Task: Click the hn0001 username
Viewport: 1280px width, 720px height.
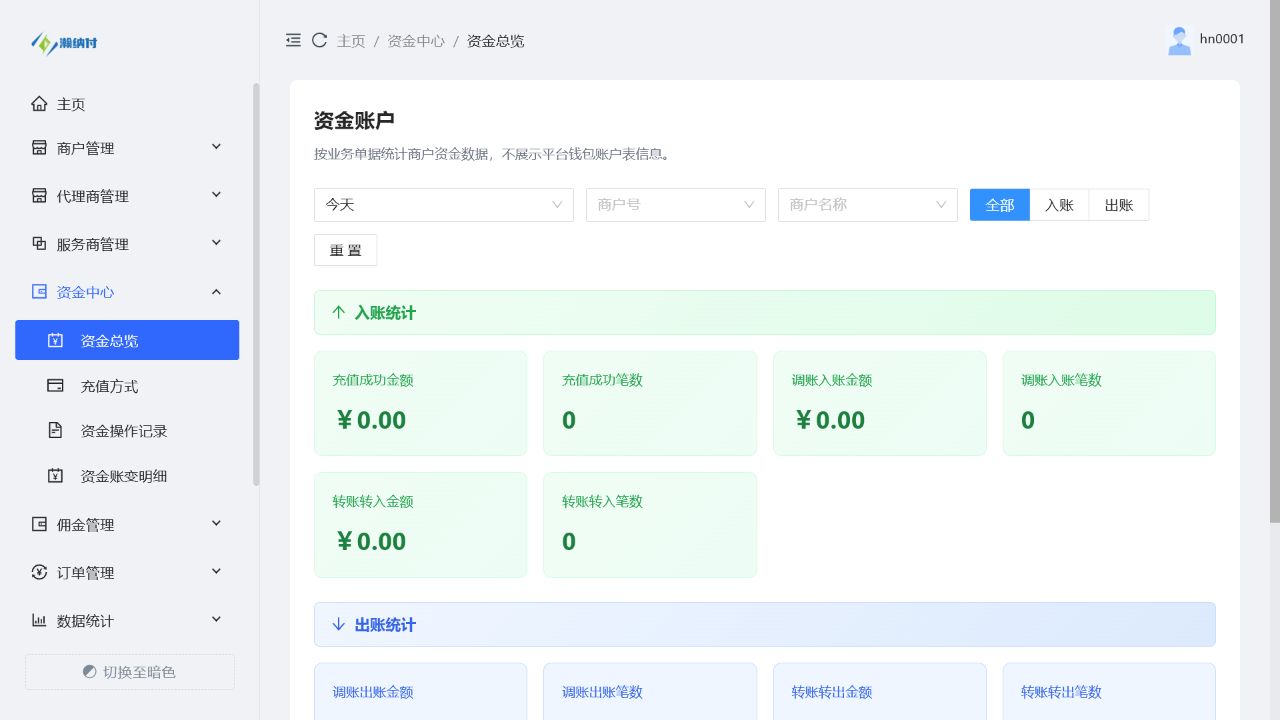Action: [x=1222, y=39]
